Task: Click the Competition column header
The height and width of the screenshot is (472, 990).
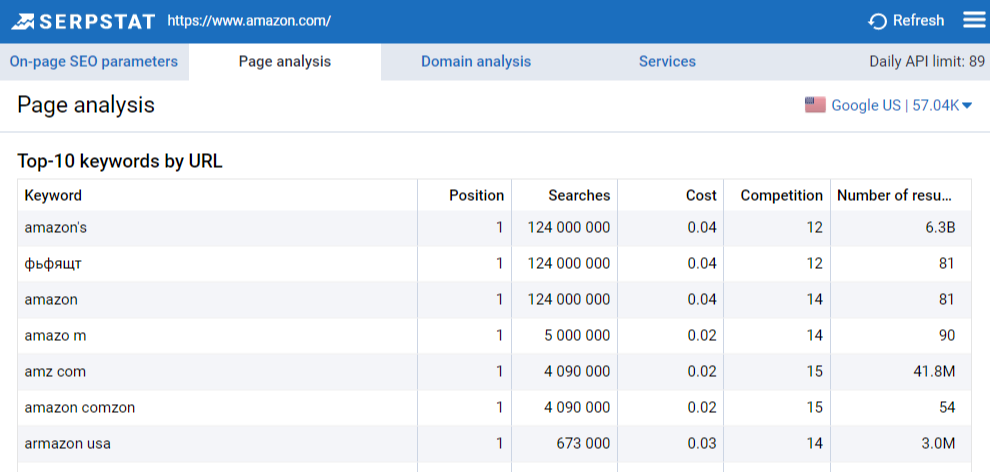Action: coord(782,196)
